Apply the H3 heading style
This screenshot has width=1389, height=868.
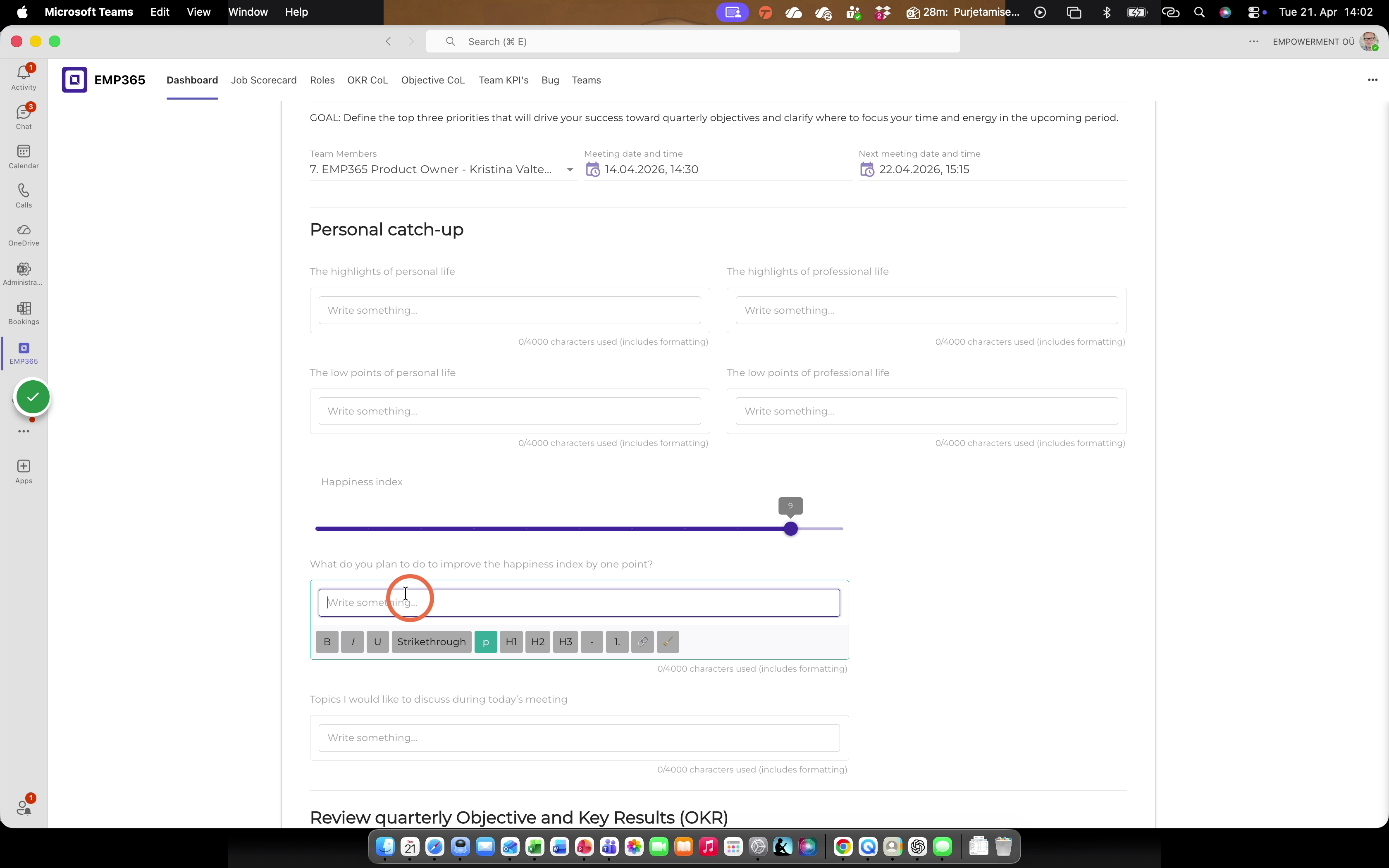click(x=566, y=642)
